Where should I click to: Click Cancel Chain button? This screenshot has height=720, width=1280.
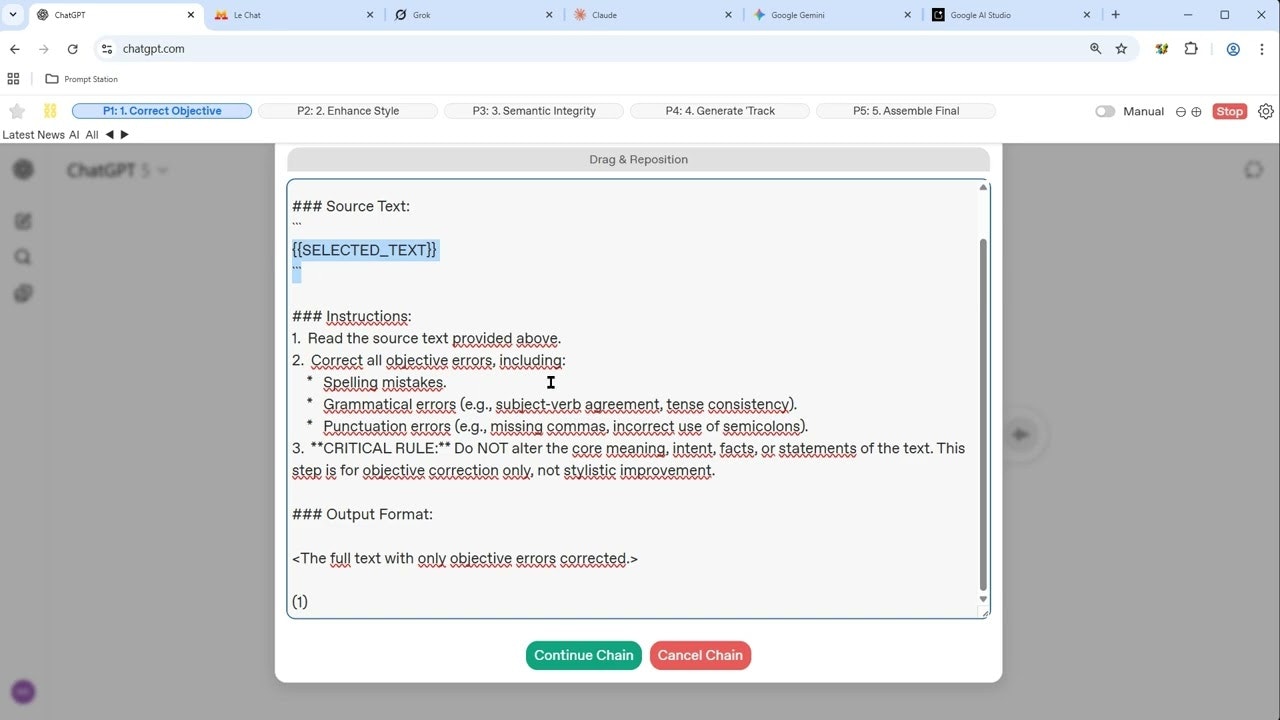(x=700, y=655)
